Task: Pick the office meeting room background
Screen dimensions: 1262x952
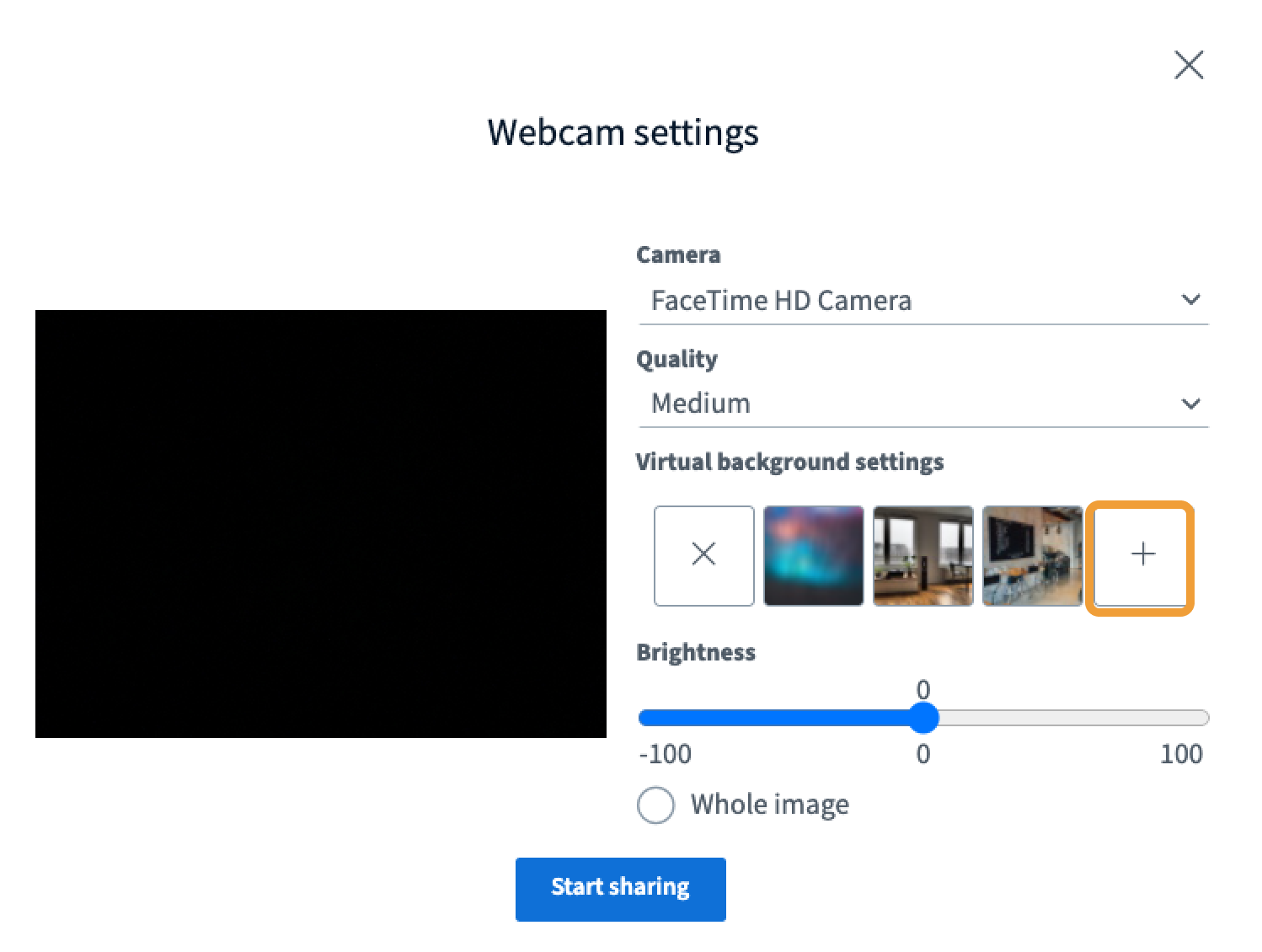Action: tap(1032, 555)
